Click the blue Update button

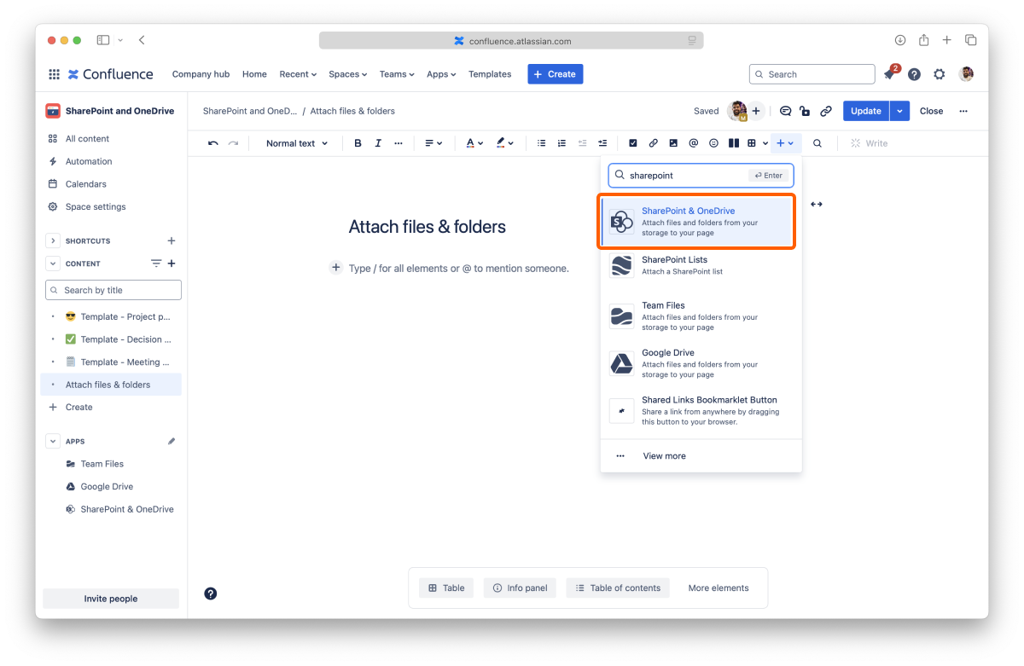pyautogui.click(x=865, y=111)
